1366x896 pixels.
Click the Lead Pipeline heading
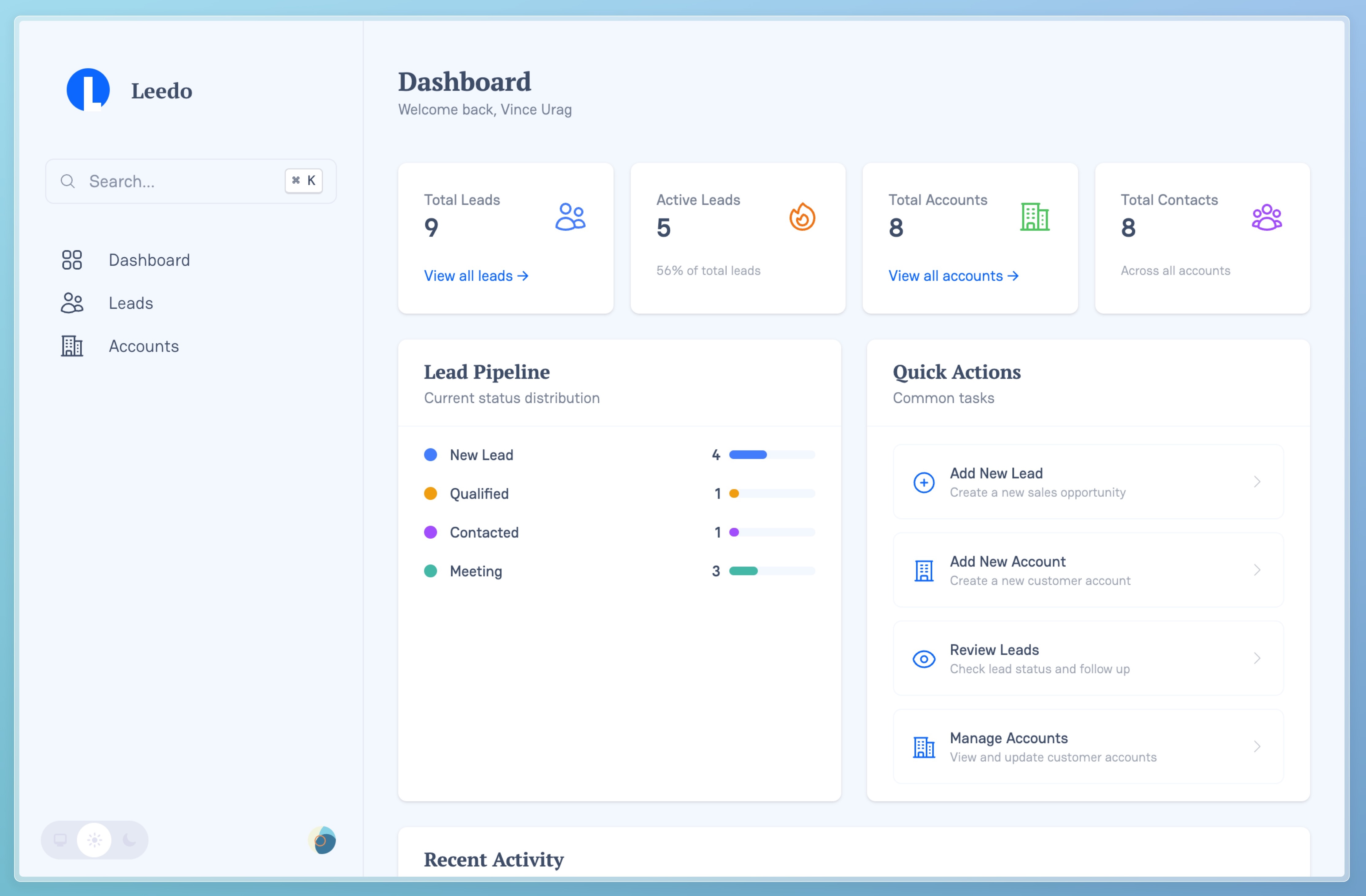click(487, 372)
